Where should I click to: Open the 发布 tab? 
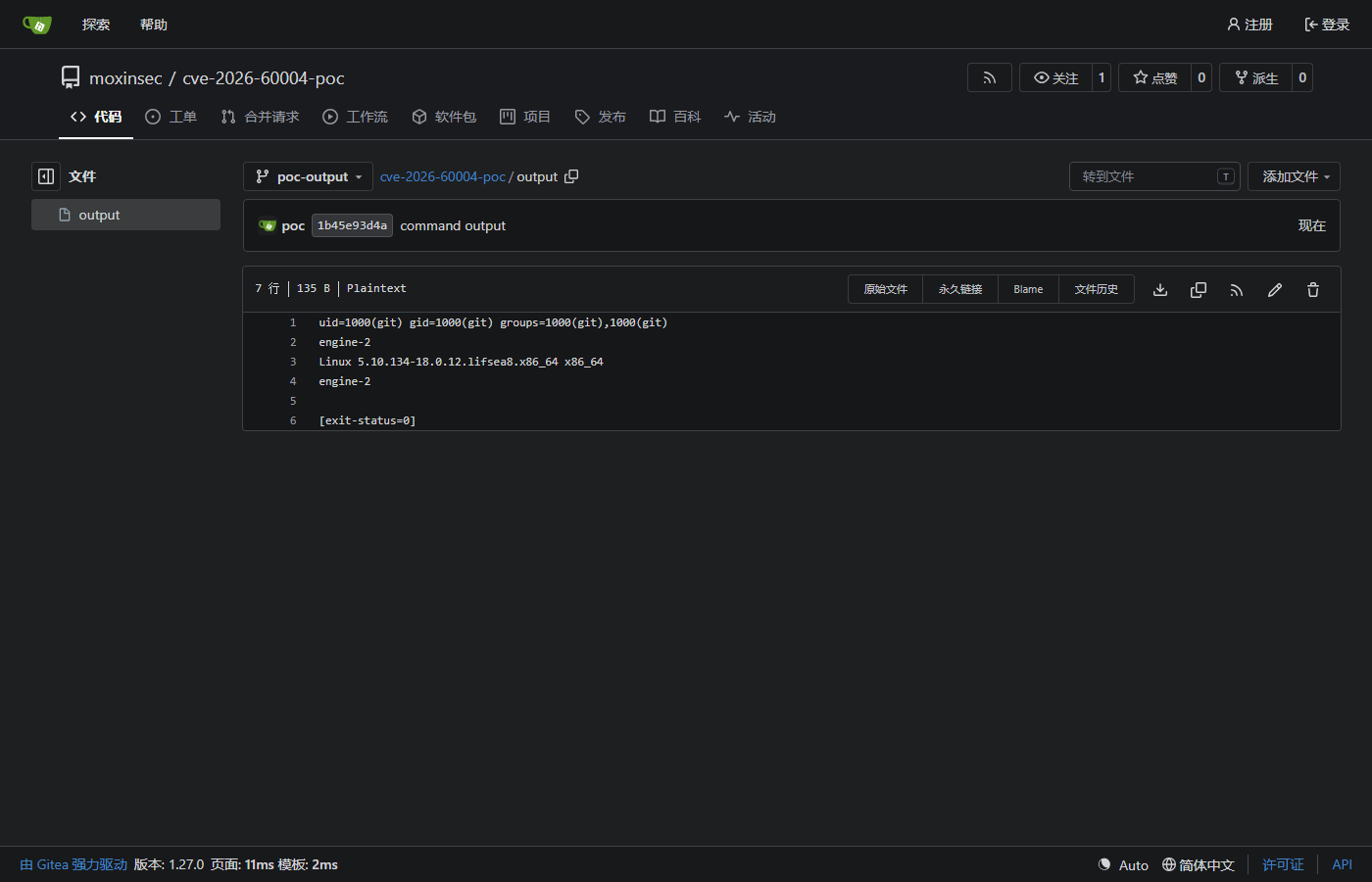click(x=600, y=117)
